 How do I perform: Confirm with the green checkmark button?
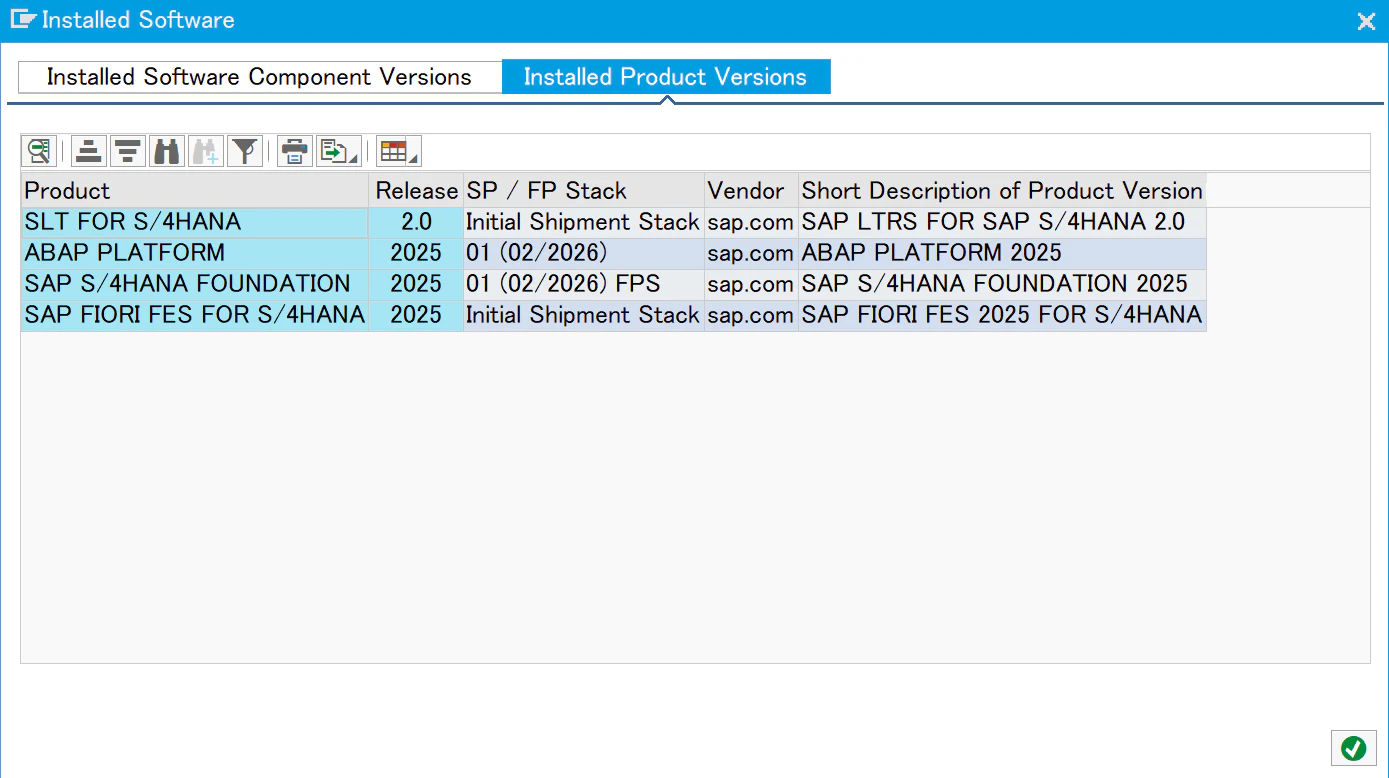[1353, 748]
